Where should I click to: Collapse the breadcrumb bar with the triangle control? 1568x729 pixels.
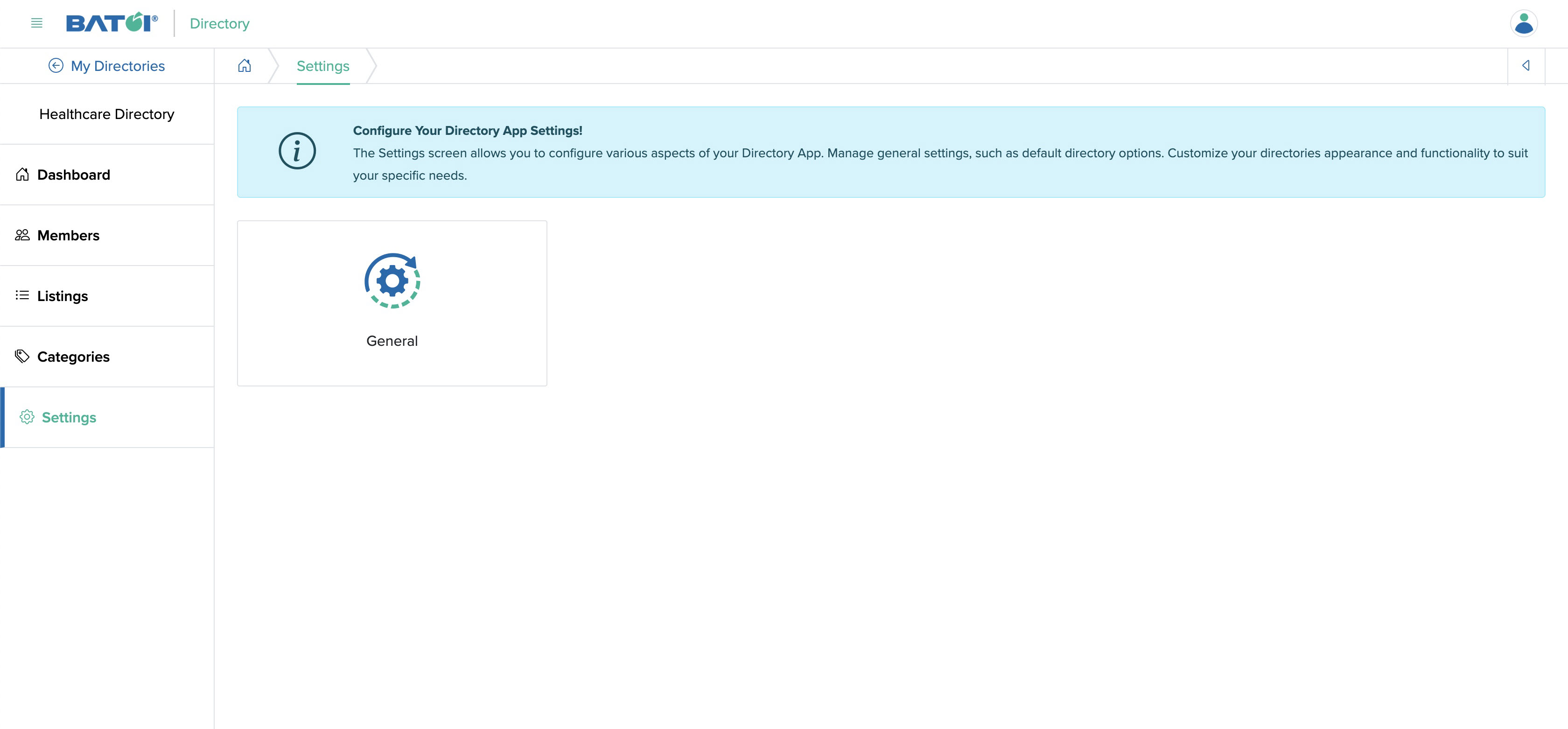click(x=1526, y=65)
